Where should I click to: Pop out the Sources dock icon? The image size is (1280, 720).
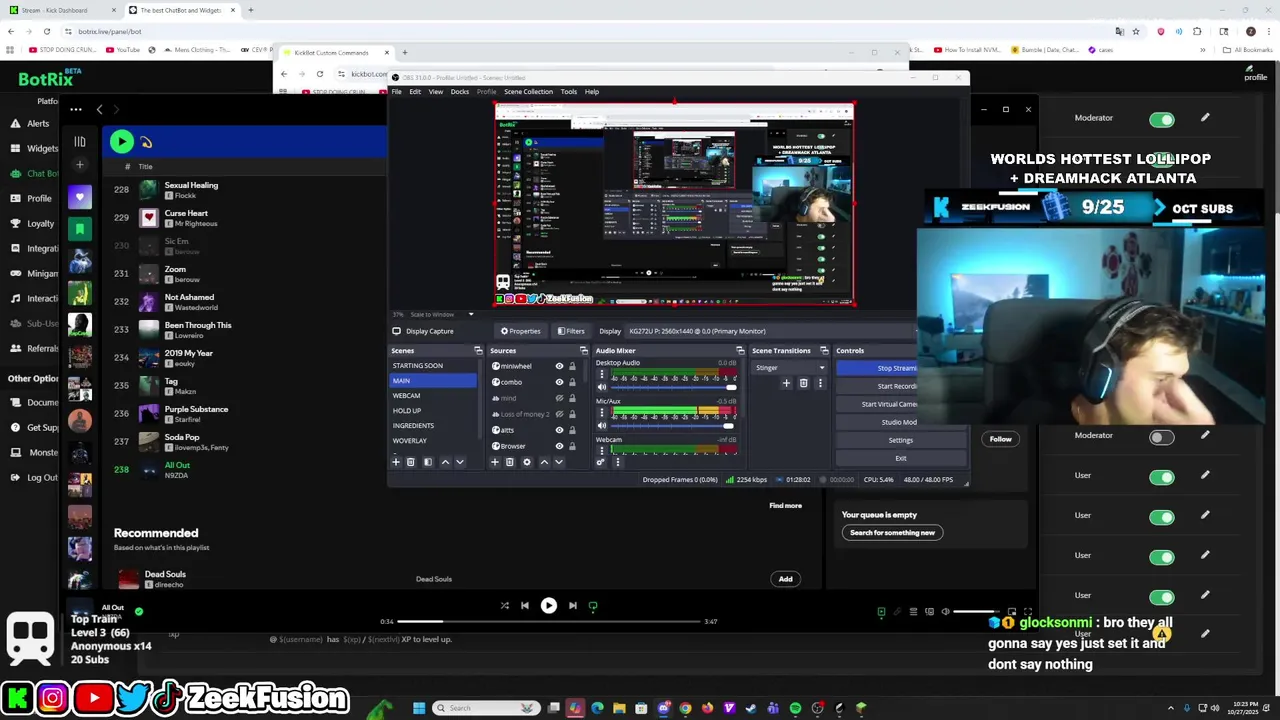pos(584,351)
